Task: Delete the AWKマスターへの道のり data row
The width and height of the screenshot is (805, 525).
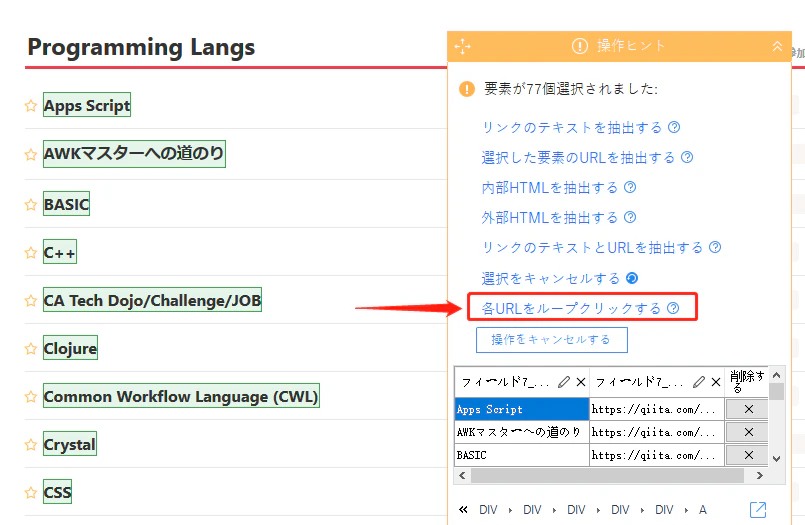Action: pyautogui.click(x=749, y=432)
